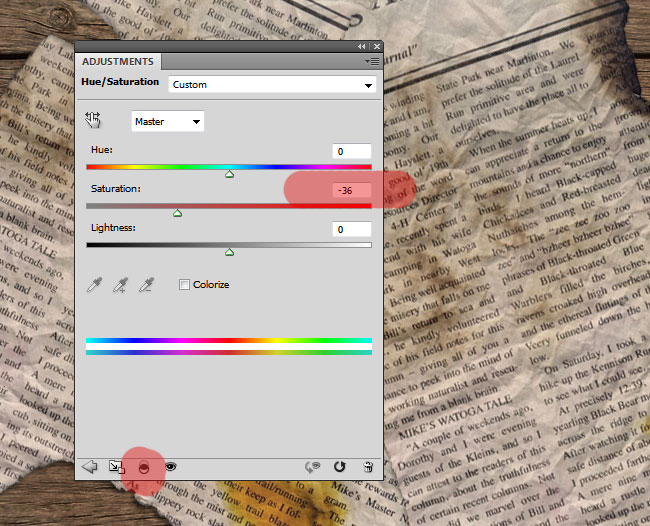
Task: Click the upper color spectrum bar
Action: 229,340
